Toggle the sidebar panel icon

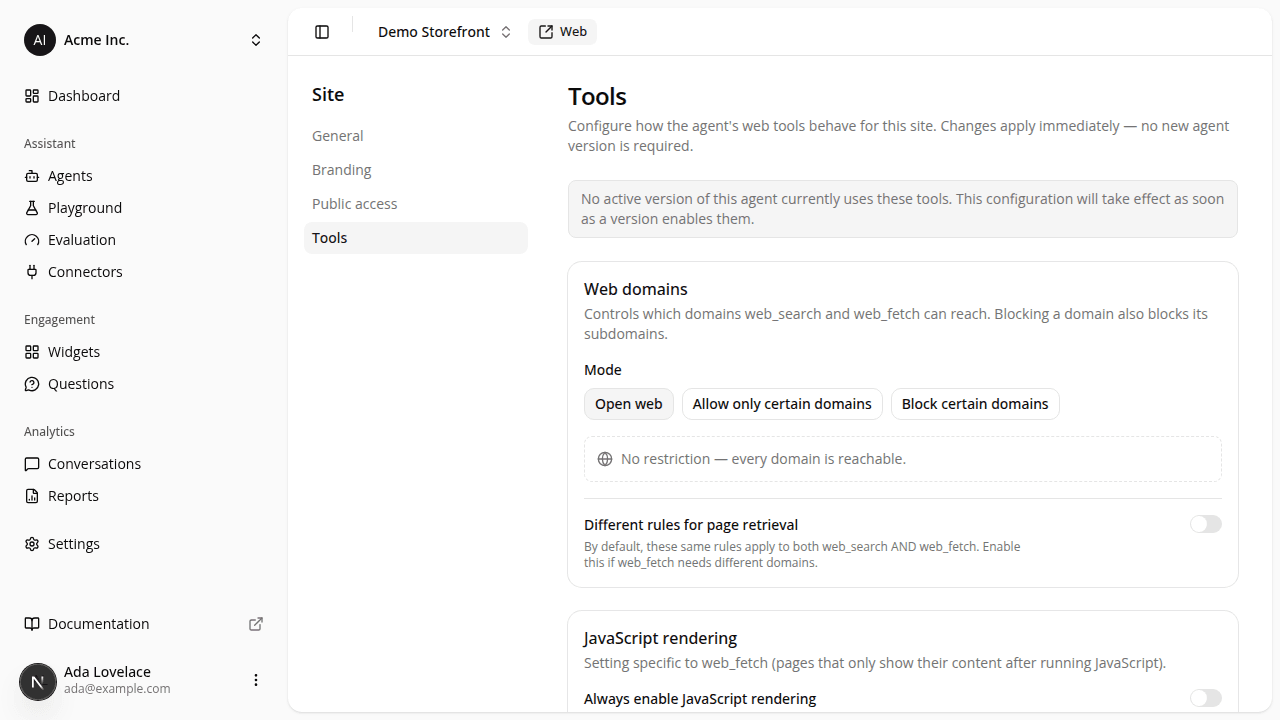[x=322, y=32]
